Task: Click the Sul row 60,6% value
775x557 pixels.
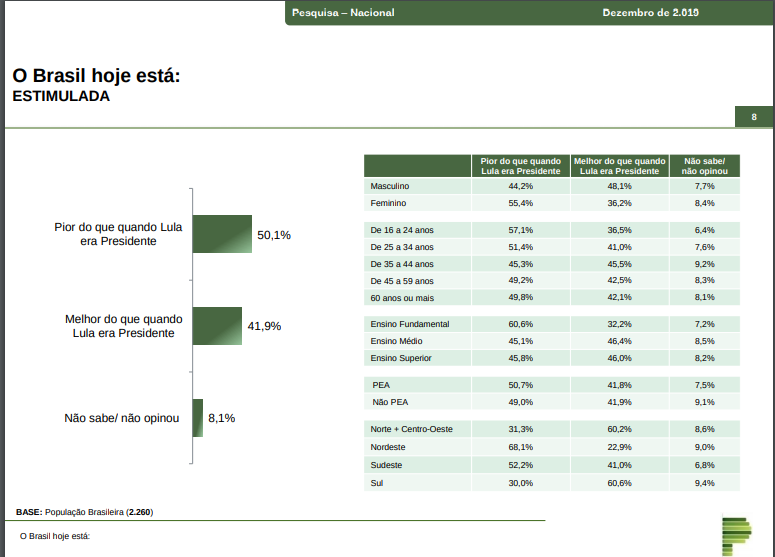Action: coord(619,483)
